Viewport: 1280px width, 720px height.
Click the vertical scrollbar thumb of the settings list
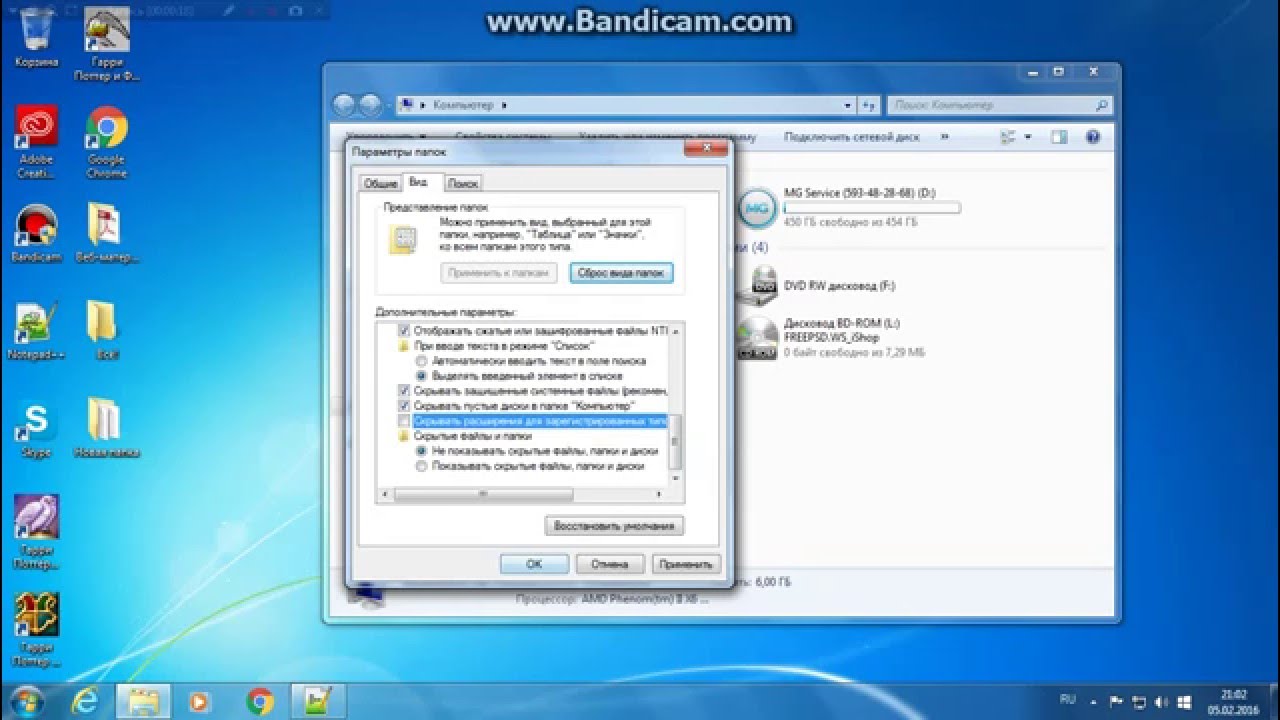tap(675, 442)
